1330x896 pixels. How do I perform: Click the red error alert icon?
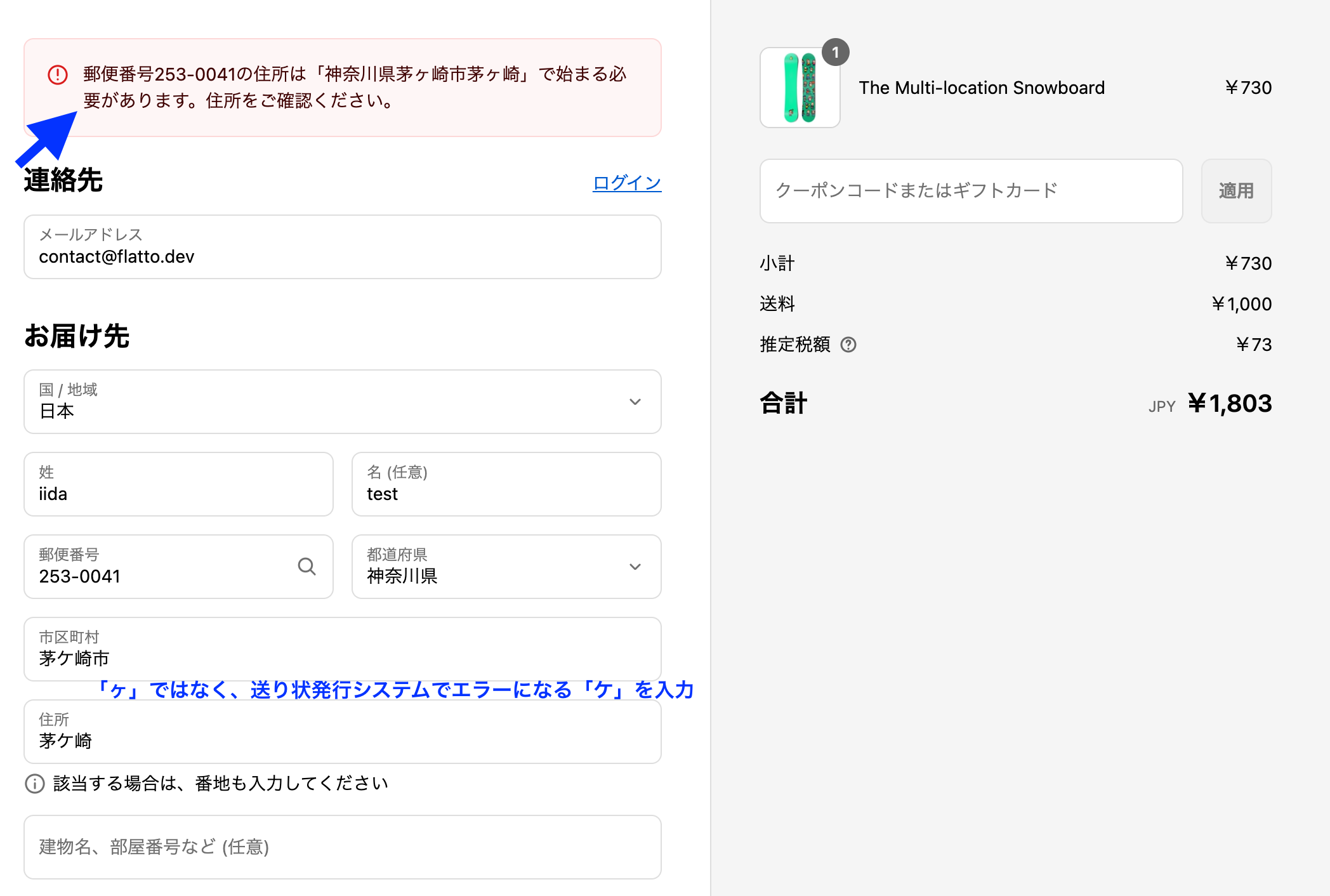(x=58, y=75)
